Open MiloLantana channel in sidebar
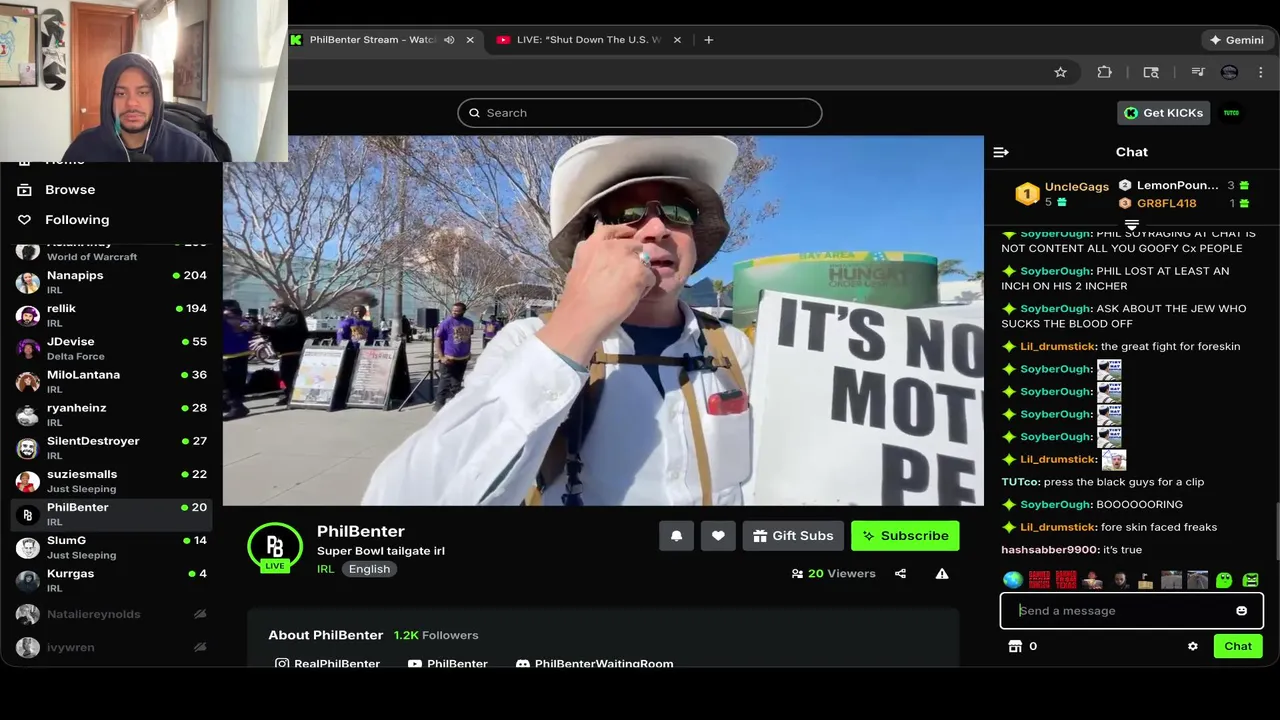The width and height of the screenshot is (1280, 720). click(112, 381)
